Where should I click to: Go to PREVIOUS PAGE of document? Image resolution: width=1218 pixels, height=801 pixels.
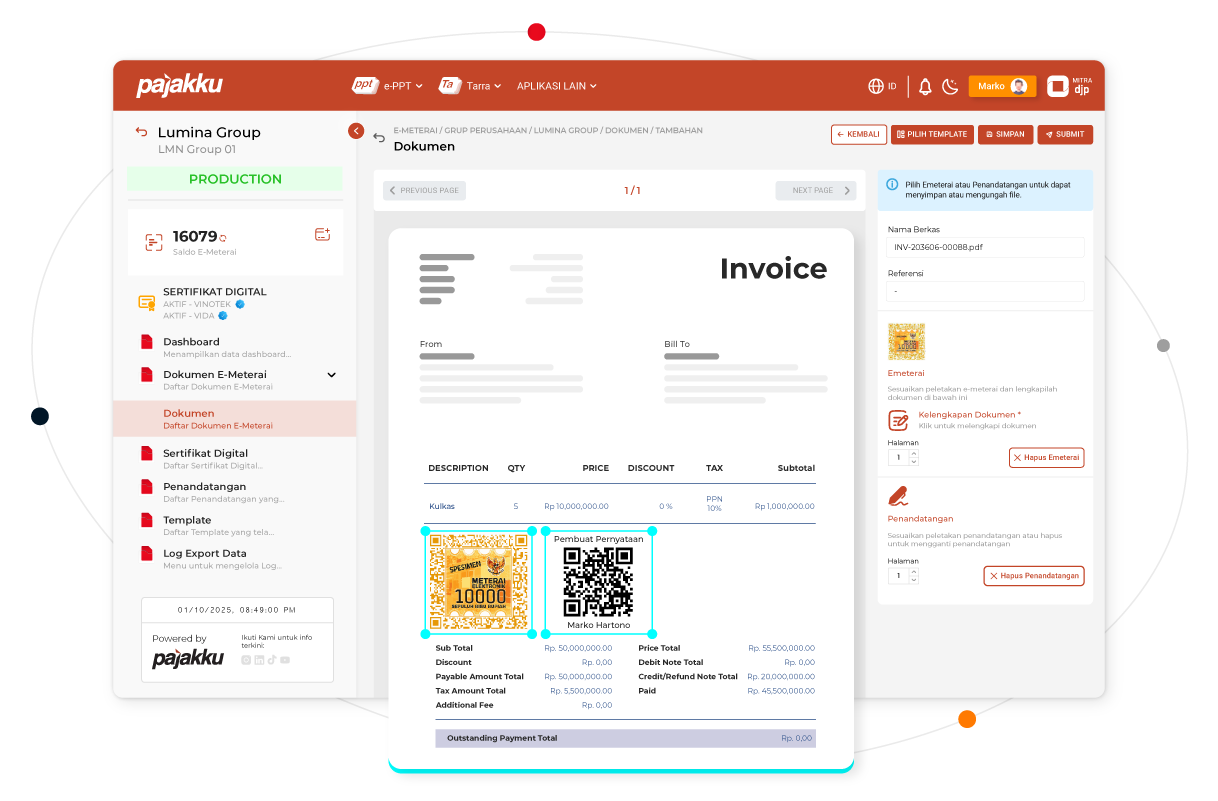(x=424, y=190)
